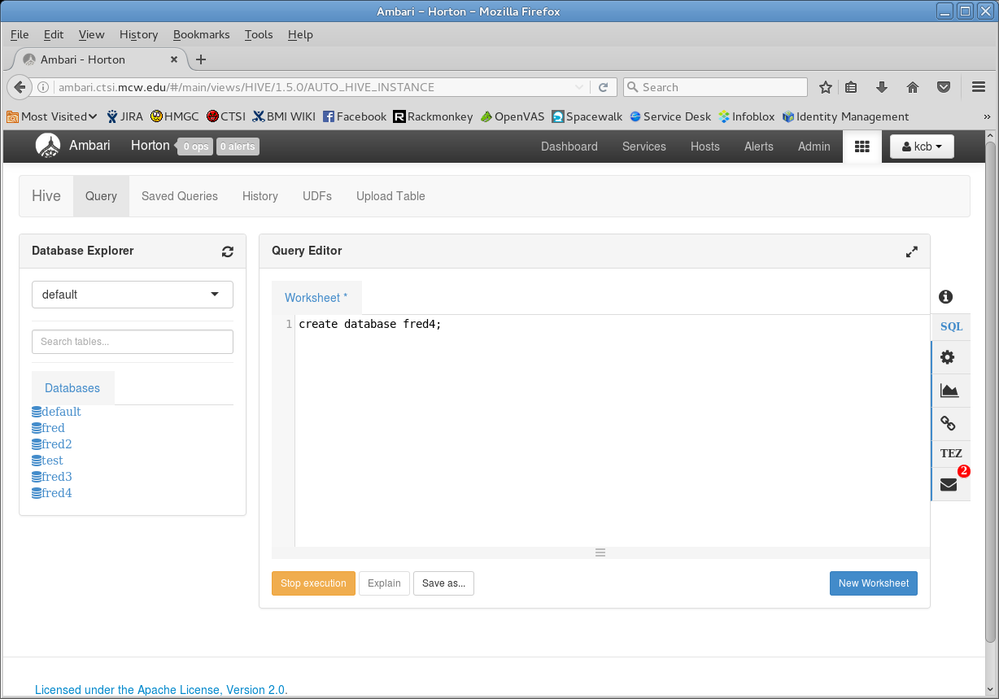The height and width of the screenshot is (699, 999).
Task: Show site information icon in address bar
Action: coord(43,87)
